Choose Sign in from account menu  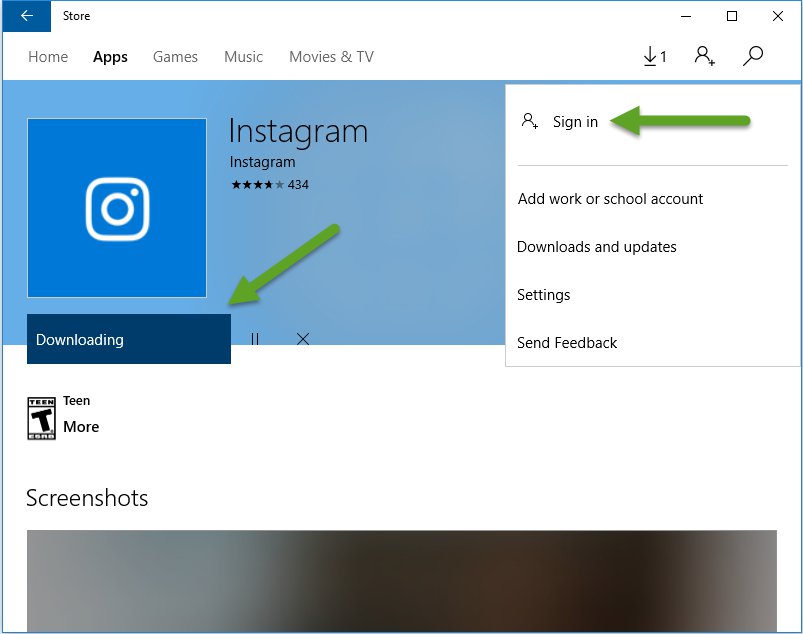[575, 122]
